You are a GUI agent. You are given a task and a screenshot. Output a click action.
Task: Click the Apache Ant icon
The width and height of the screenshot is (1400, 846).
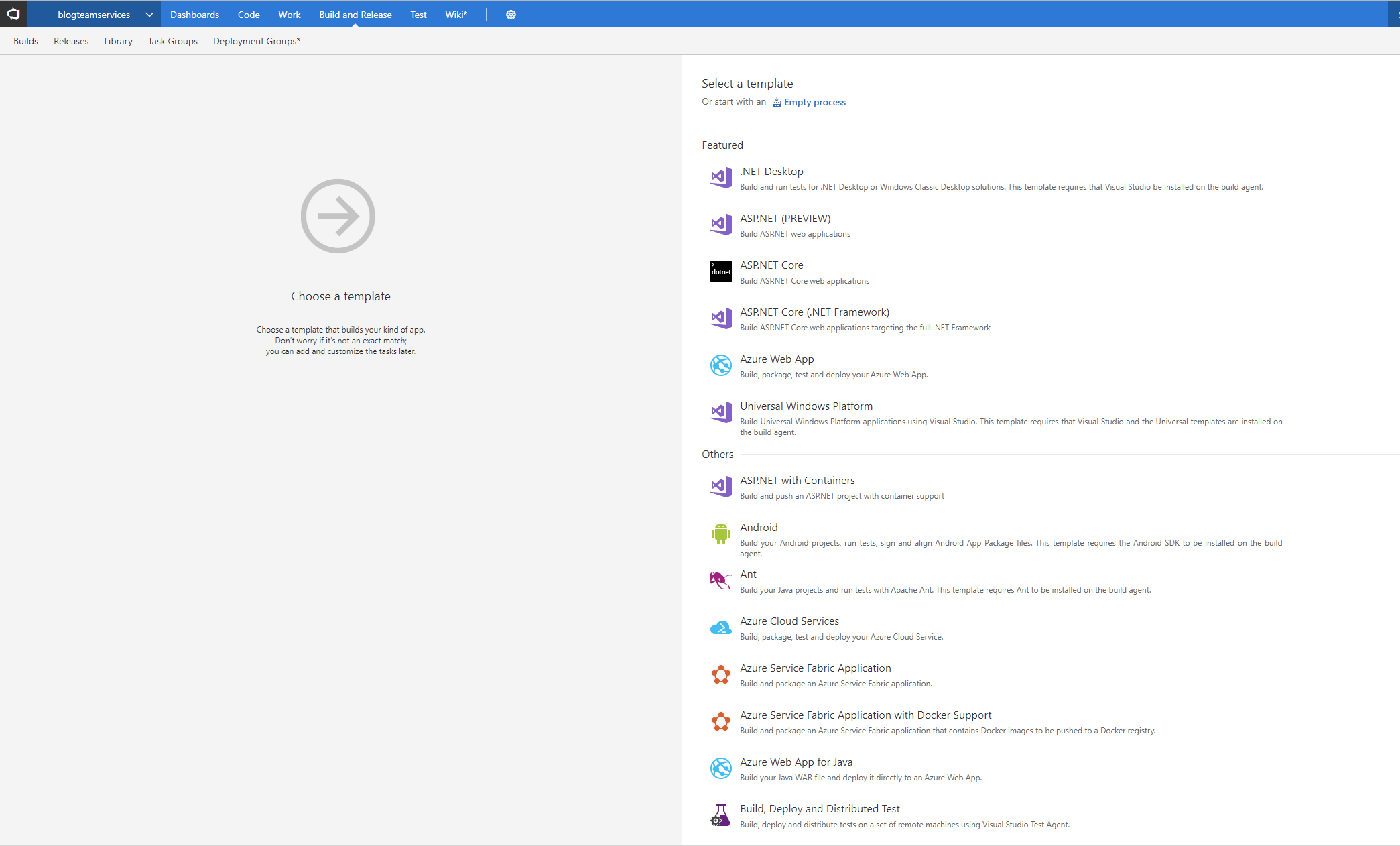pyautogui.click(x=721, y=581)
